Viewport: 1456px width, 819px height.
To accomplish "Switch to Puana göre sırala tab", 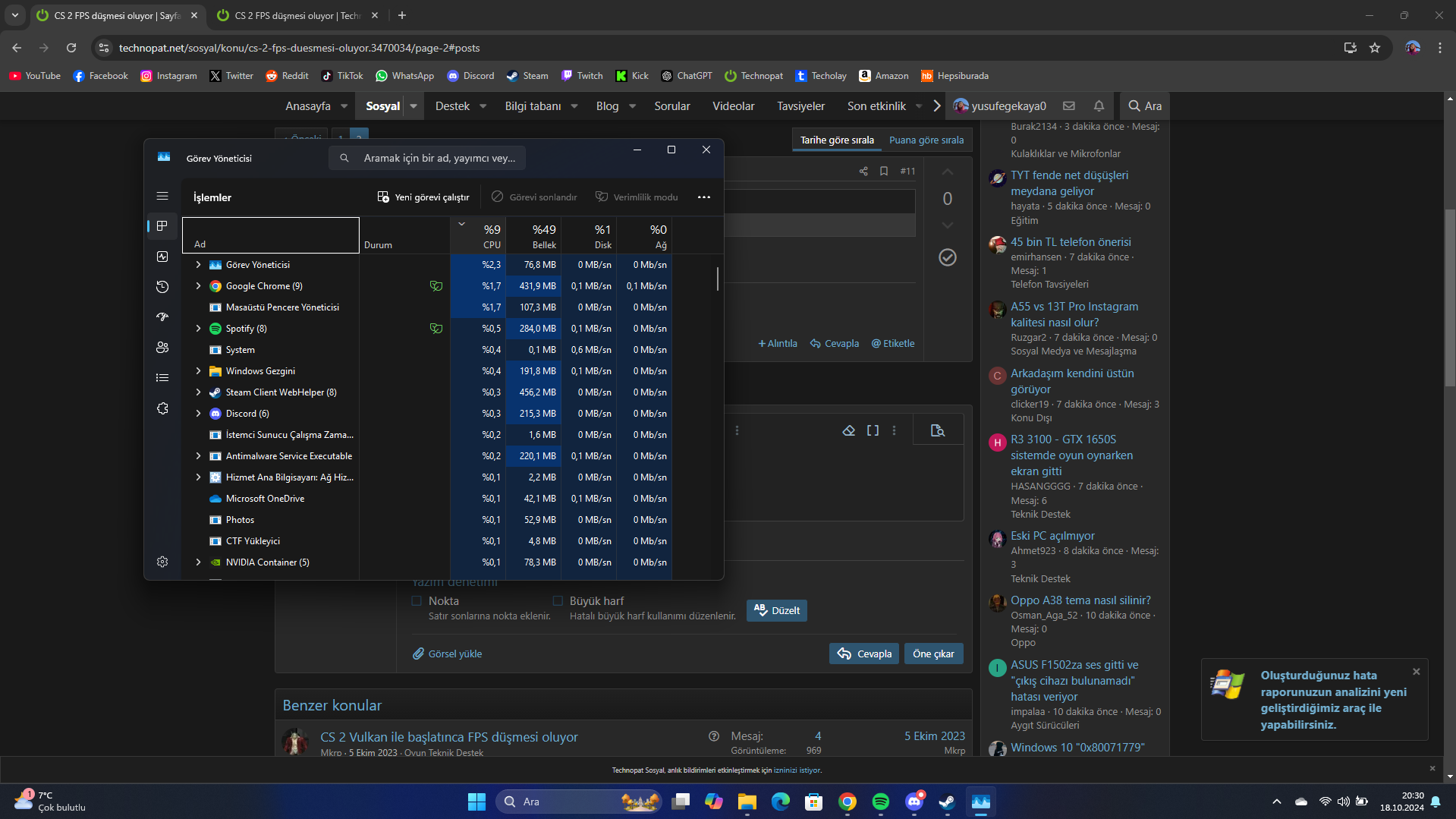I will pyautogui.click(x=926, y=140).
